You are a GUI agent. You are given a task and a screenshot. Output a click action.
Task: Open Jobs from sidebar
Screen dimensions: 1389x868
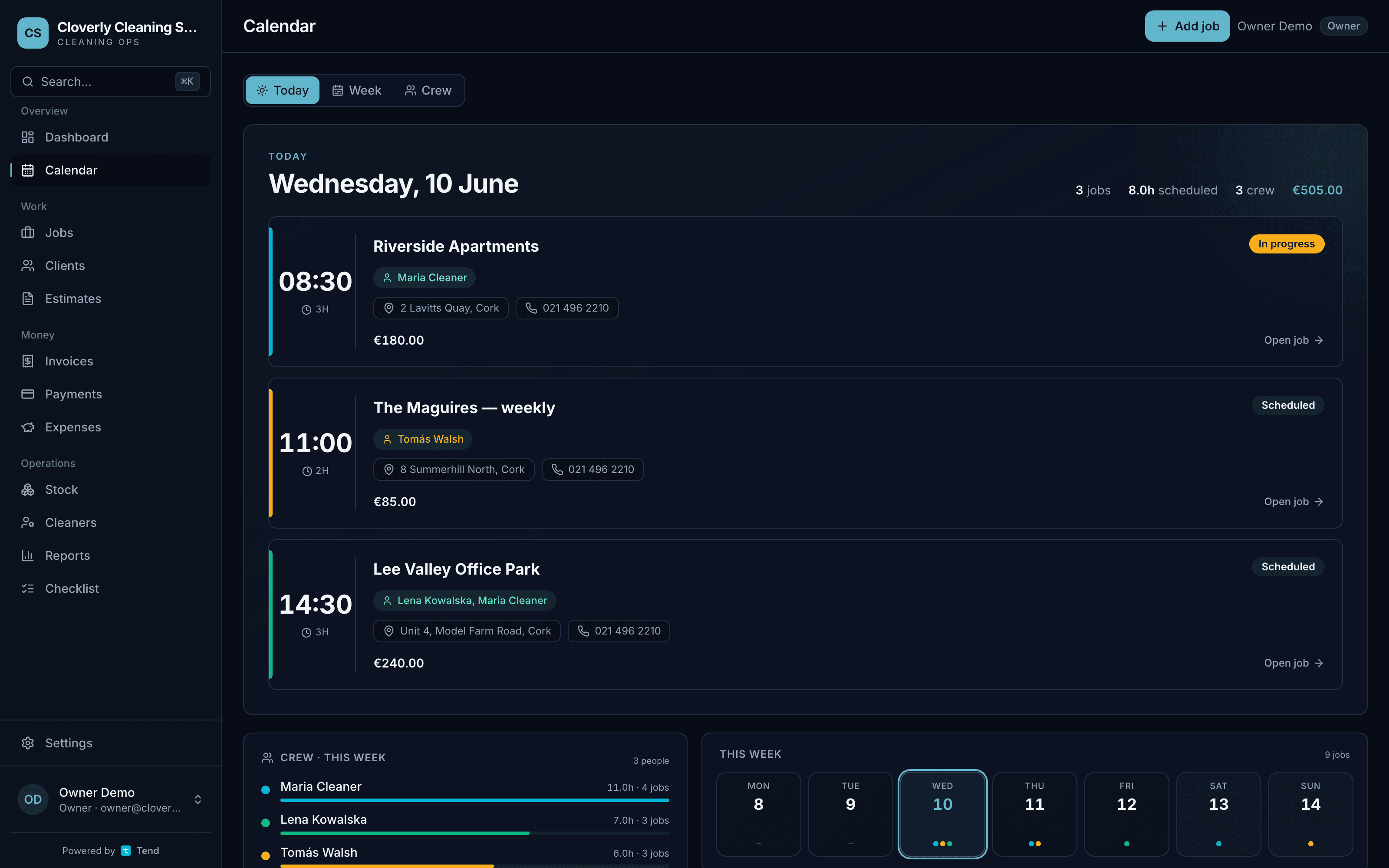point(111,233)
